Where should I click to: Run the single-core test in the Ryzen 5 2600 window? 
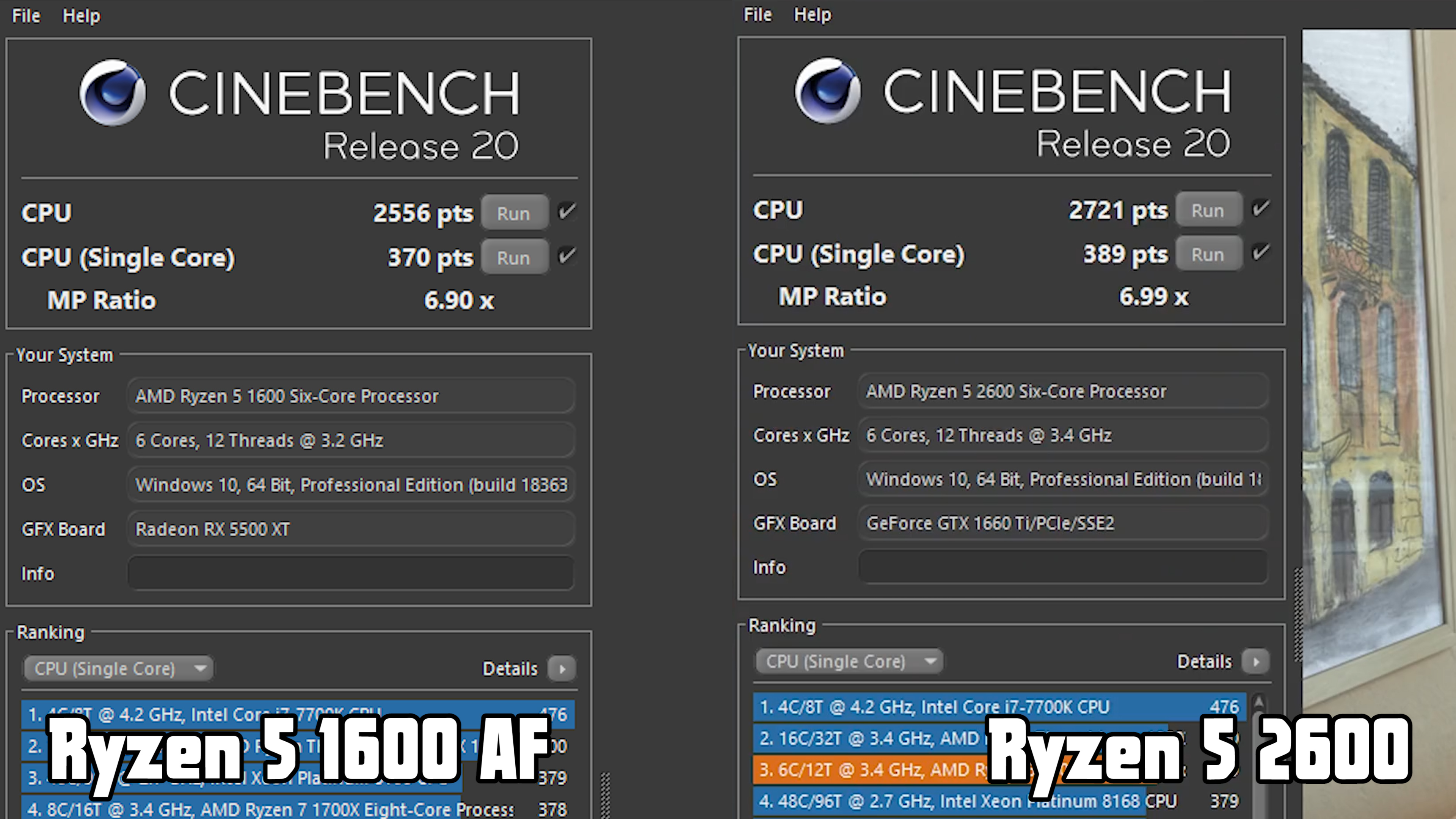pyautogui.click(x=1208, y=254)
